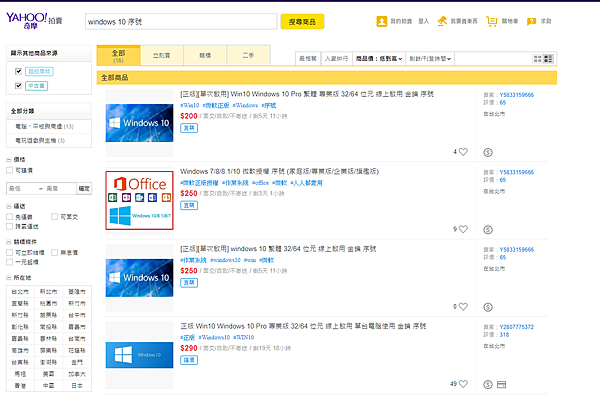Click the dollar icon on the $290 listing

(488, 384)
